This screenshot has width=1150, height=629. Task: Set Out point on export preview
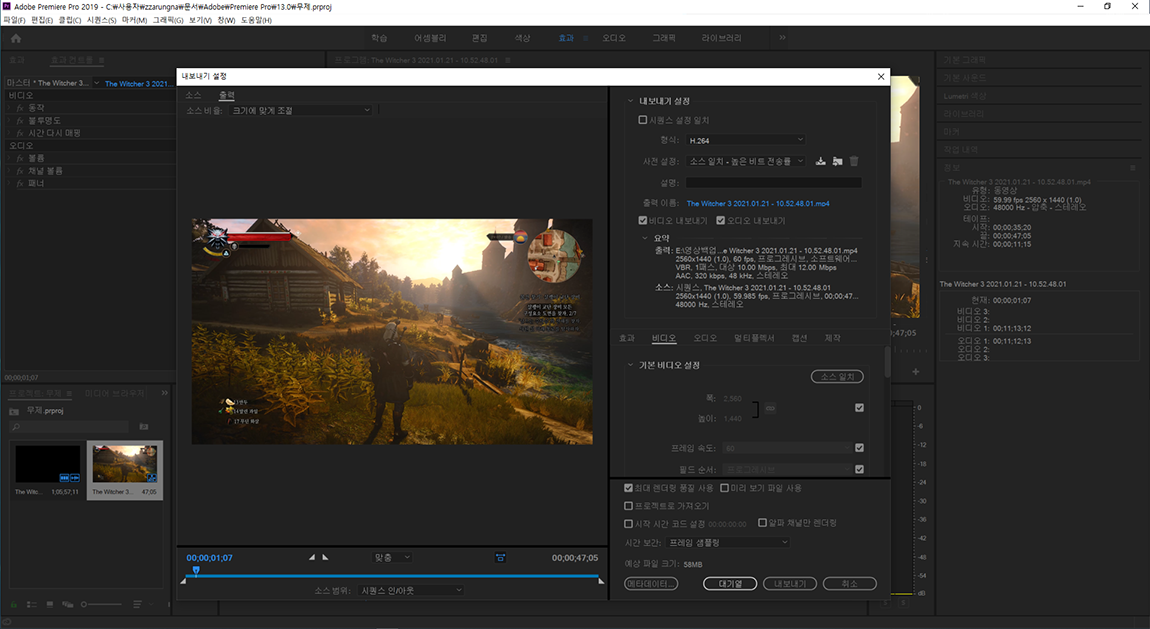point(325,558)
